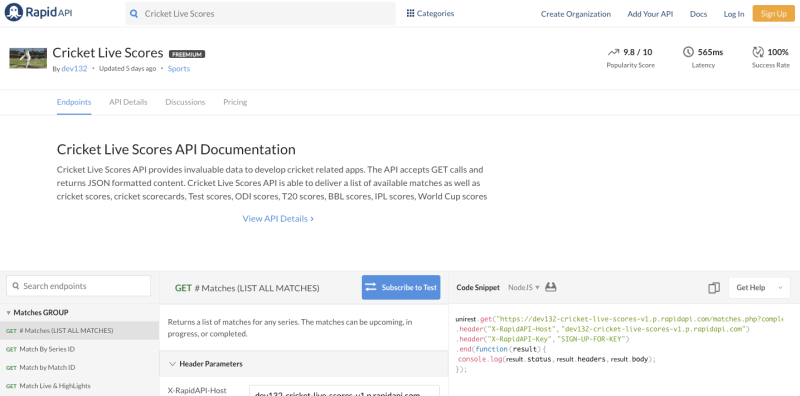Open the Categories menu
Viewport: 800px width, 396px height.
430,13
